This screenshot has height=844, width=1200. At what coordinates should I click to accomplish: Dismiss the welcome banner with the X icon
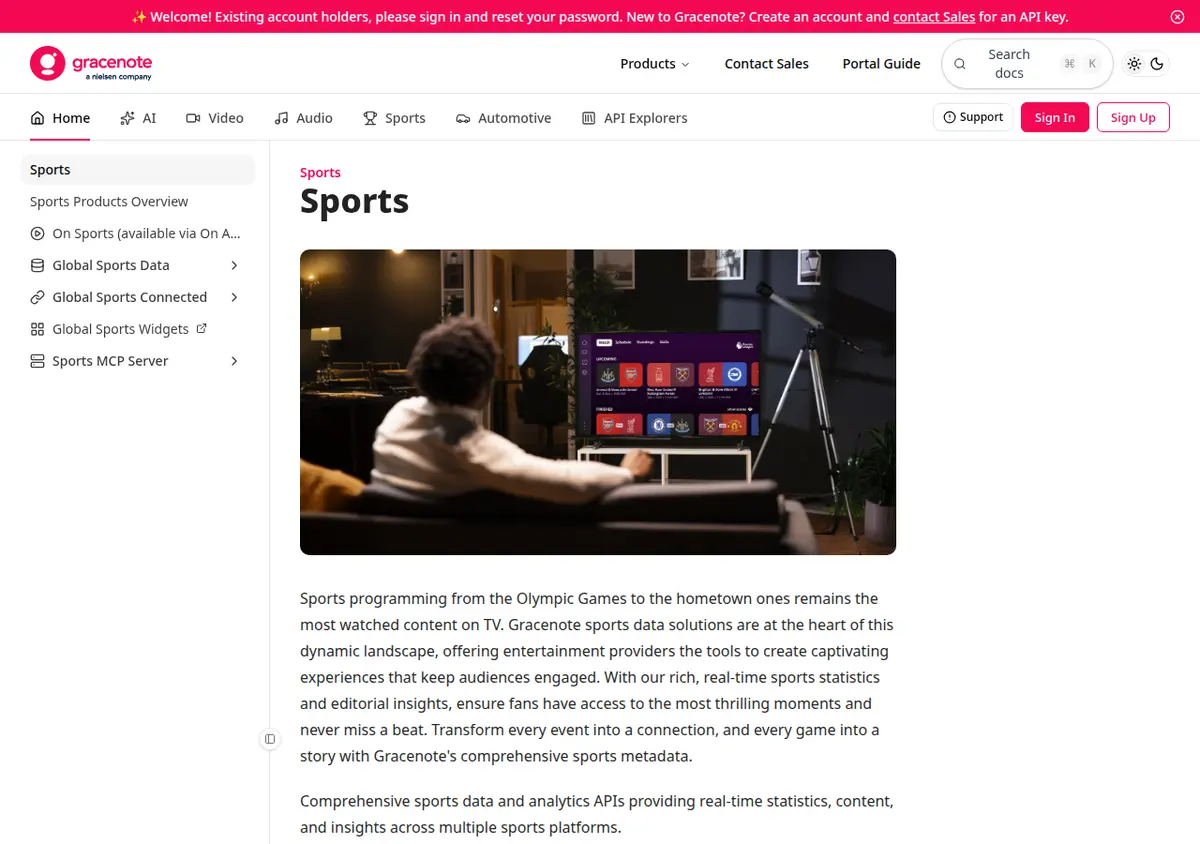(1177, 17)
